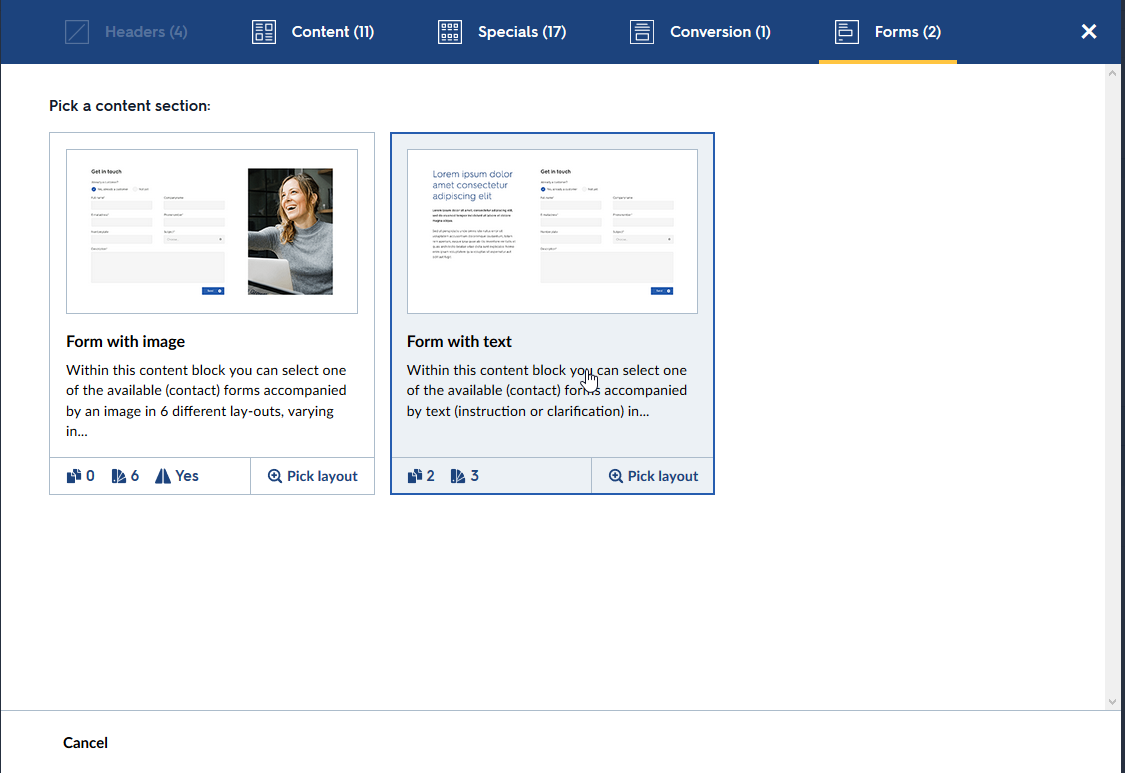Click the Headers tab slash icon
Viewport: 1125px width, 773px height.
[x=77, y=32]
